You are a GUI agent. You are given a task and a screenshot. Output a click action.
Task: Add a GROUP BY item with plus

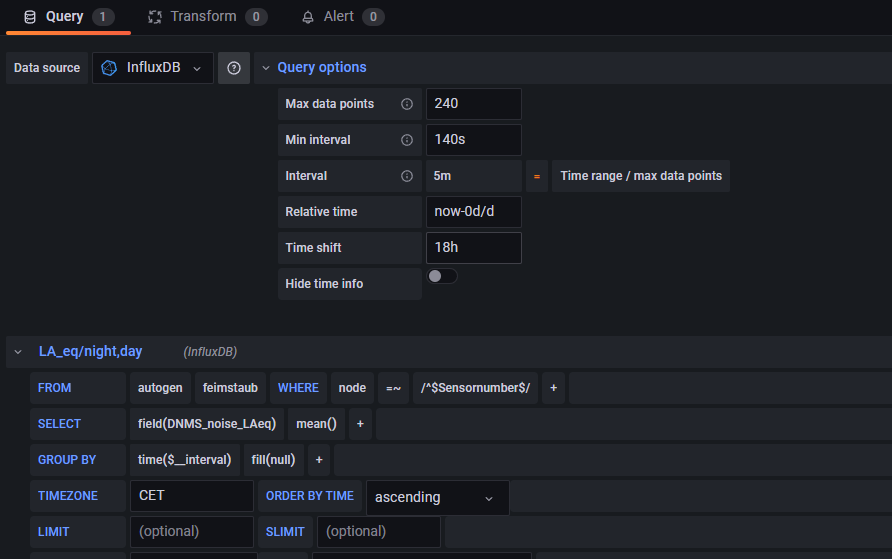pos(319,459)
